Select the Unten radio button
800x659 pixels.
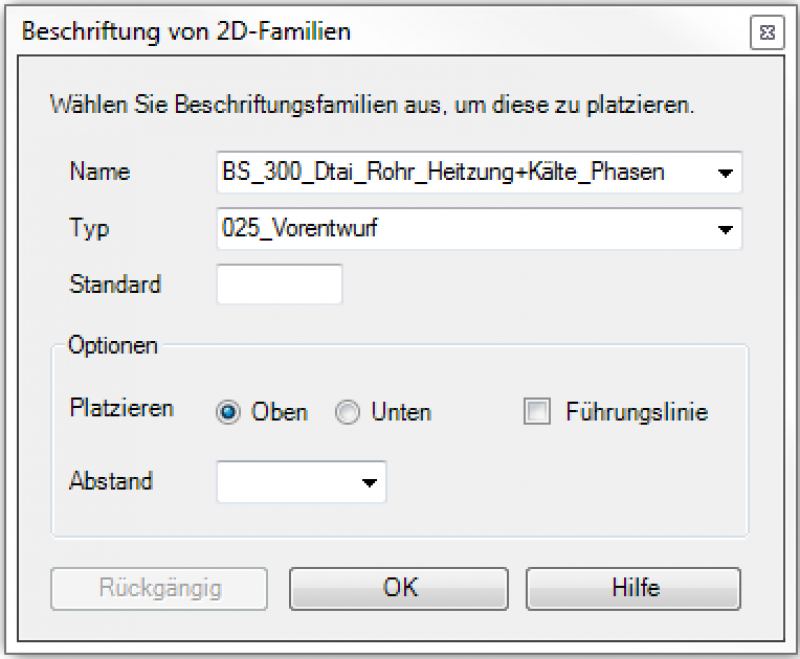point(347,413)
